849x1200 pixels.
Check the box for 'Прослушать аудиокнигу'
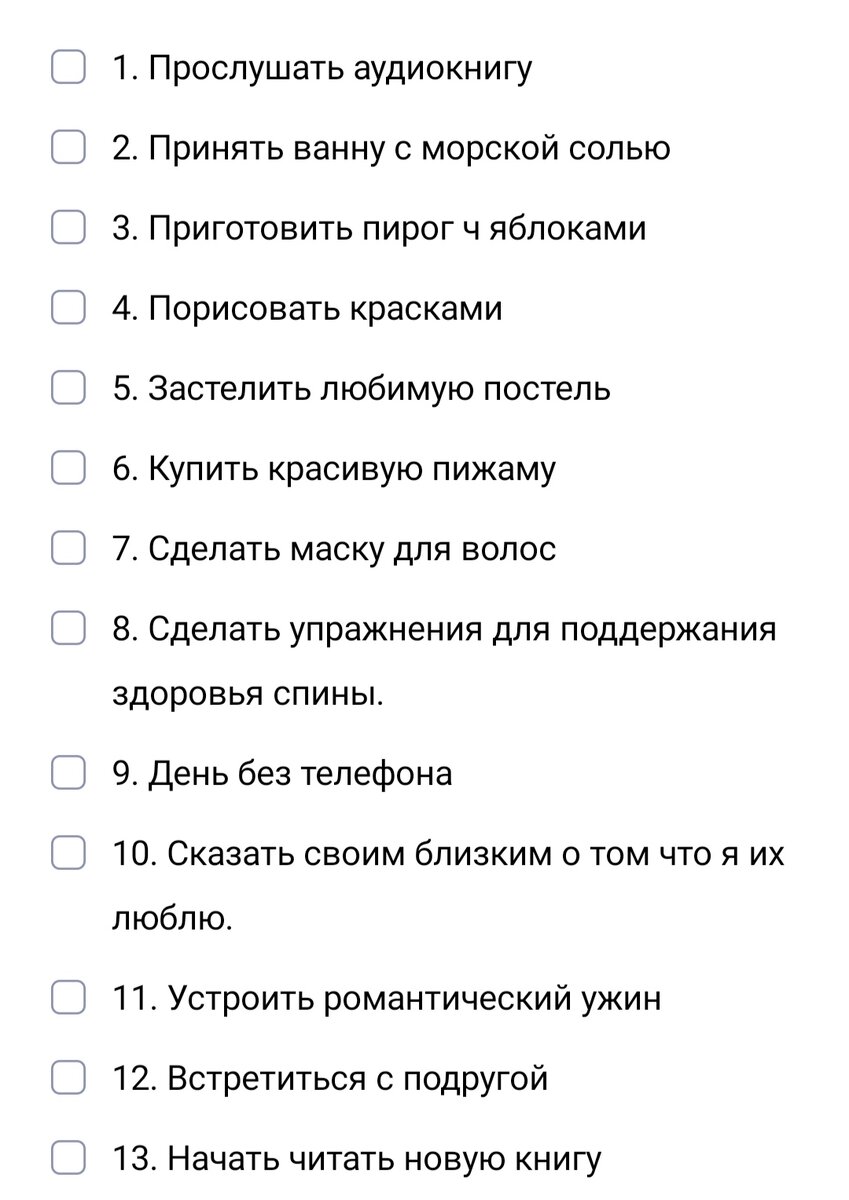68,68
